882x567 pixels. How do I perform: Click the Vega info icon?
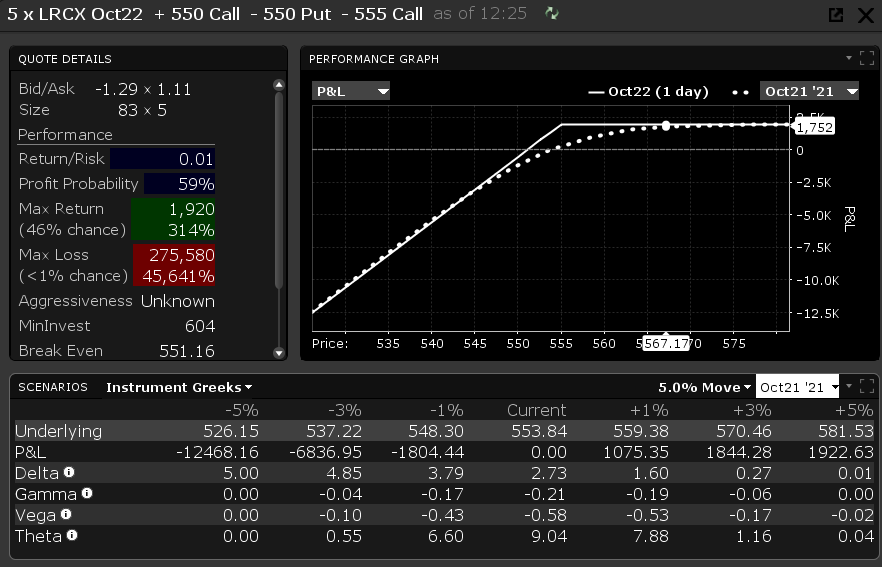(x=66, y=514)
